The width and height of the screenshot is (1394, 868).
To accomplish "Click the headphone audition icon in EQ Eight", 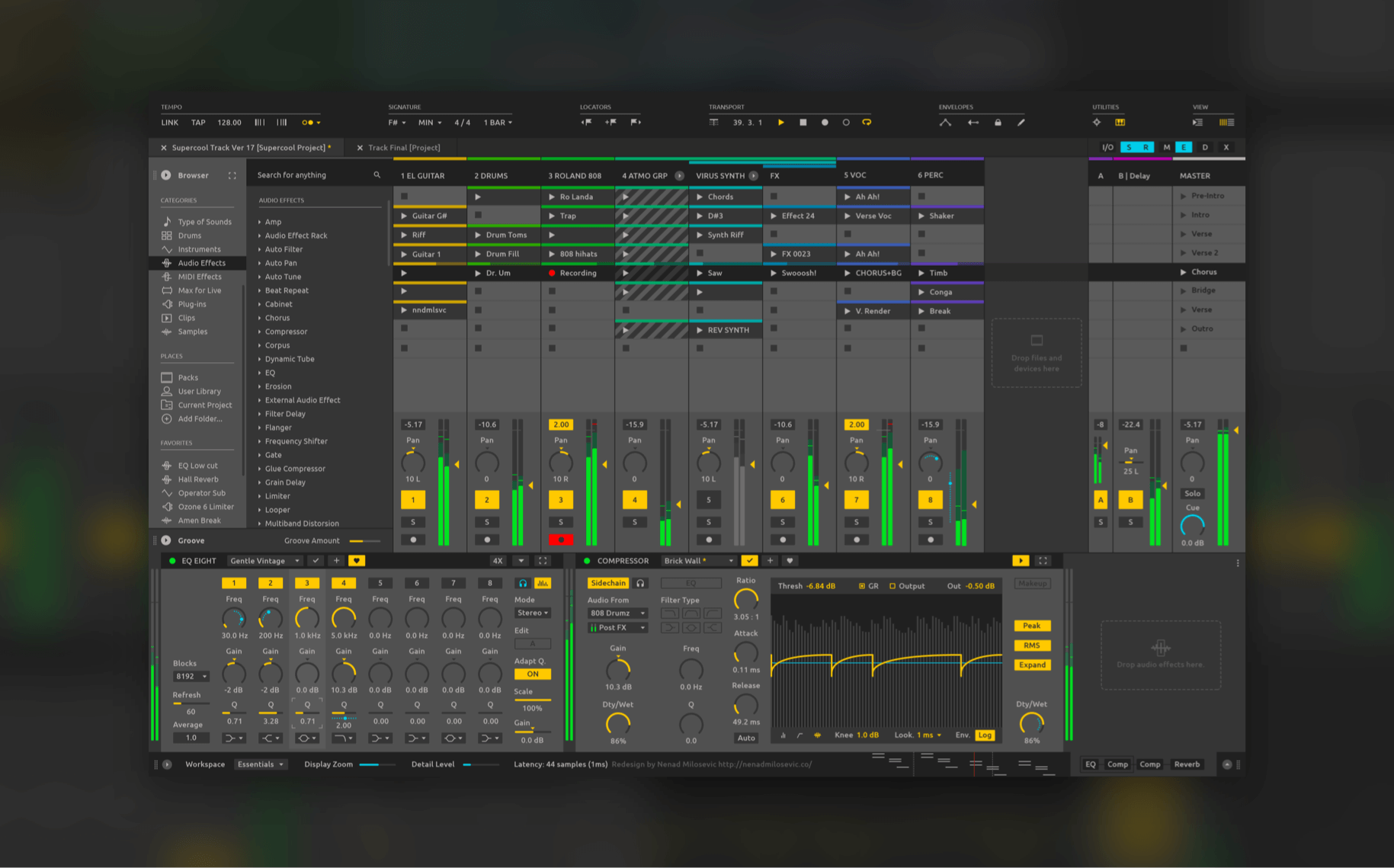I will tap(521, 583).
